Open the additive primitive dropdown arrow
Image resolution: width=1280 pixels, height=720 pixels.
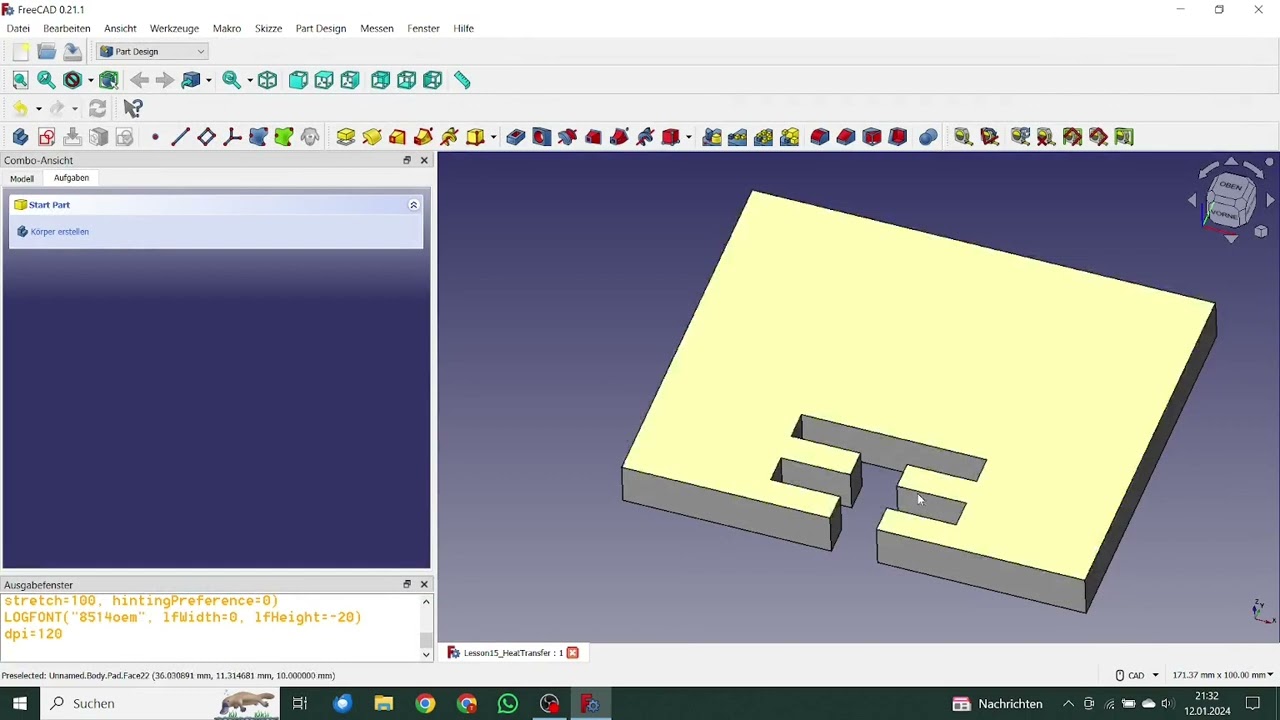tap(493, 137)
